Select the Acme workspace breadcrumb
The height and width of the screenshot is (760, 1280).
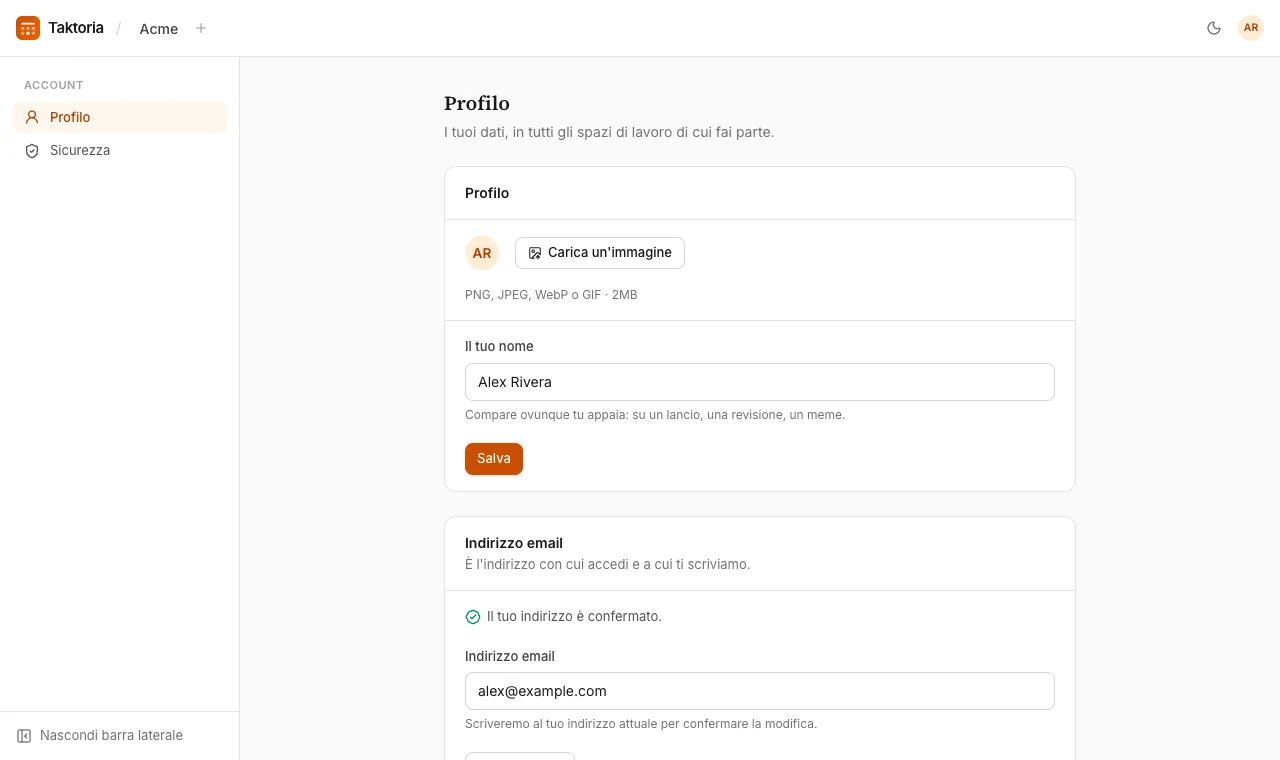click(x=159, y=29)
